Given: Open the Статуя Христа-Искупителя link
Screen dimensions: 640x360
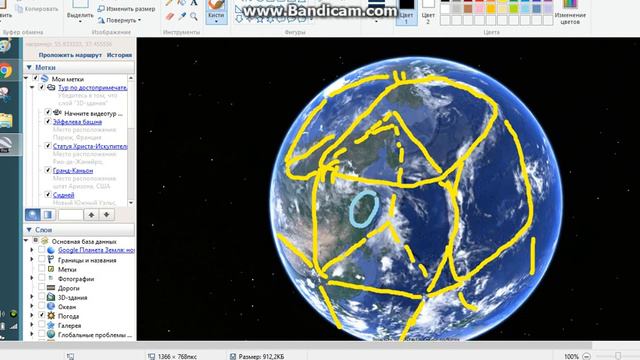Looking at the screenshot, I should (x=90, y=146).
